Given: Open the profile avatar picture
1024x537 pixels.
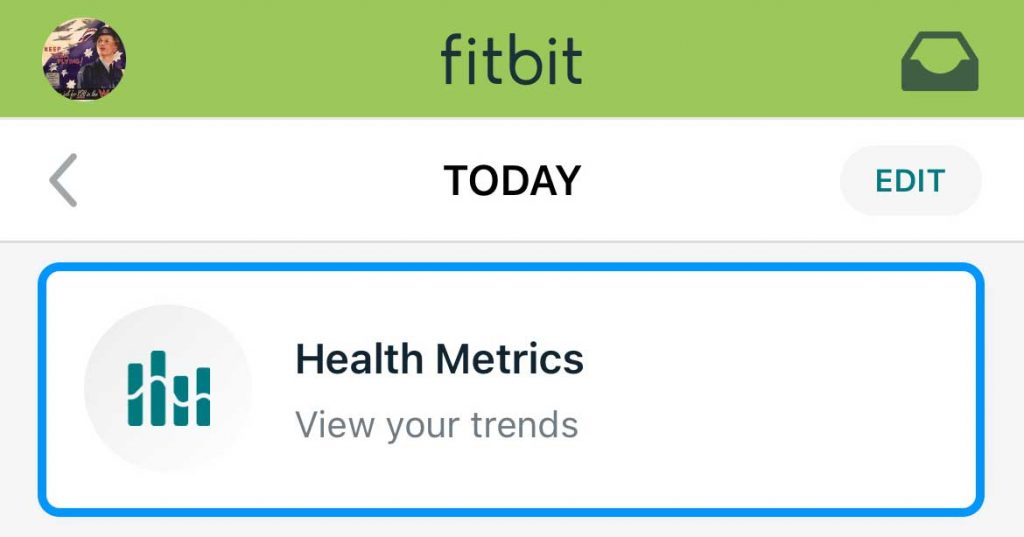Looking at the screenshot, I should coord(84,59).
